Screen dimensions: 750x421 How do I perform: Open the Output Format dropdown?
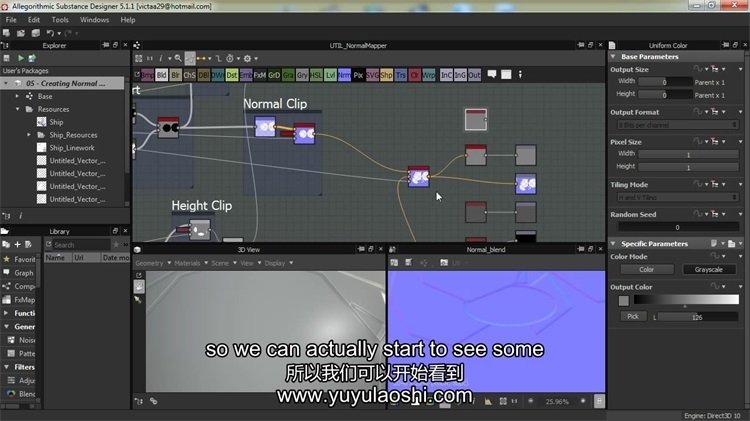click(676, 125)
